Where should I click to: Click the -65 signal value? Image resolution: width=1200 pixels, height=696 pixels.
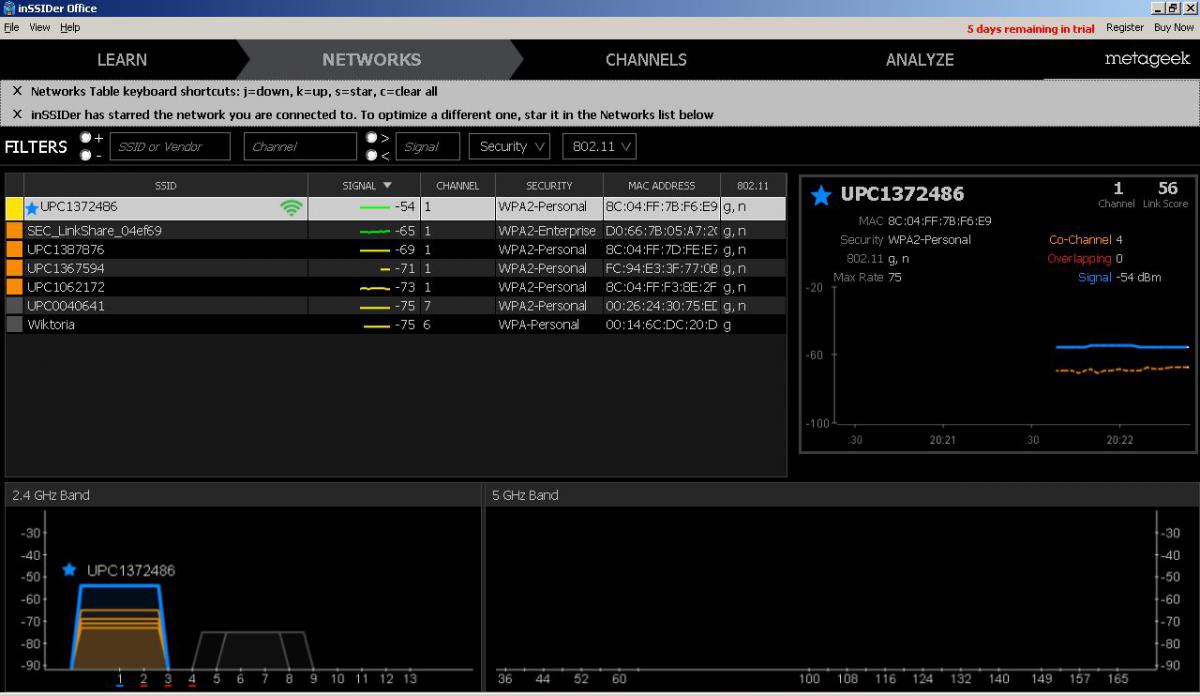pyautogui.click(x=405, y=231)
